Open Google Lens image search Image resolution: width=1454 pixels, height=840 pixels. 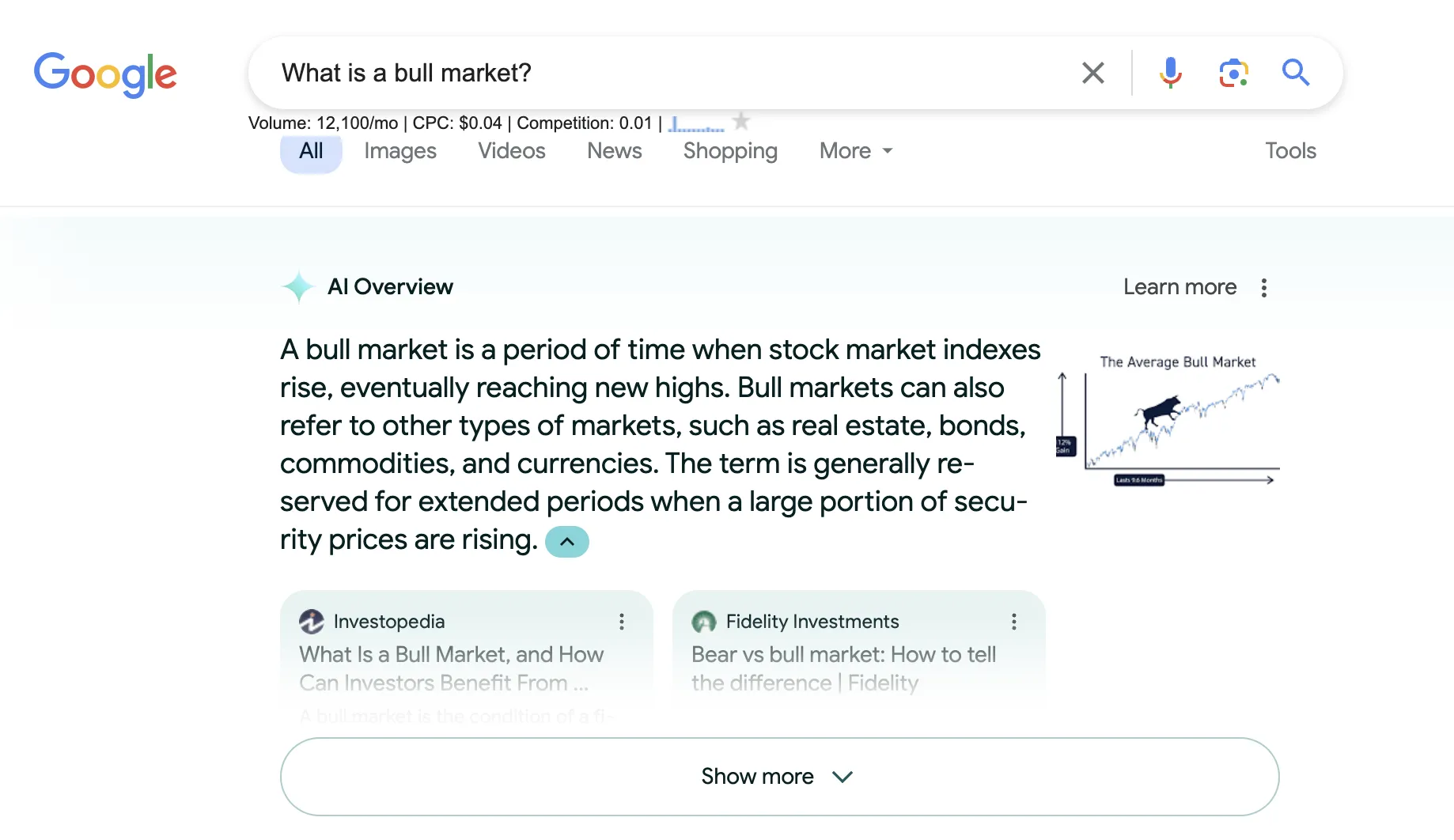(x=1232, y=72)
